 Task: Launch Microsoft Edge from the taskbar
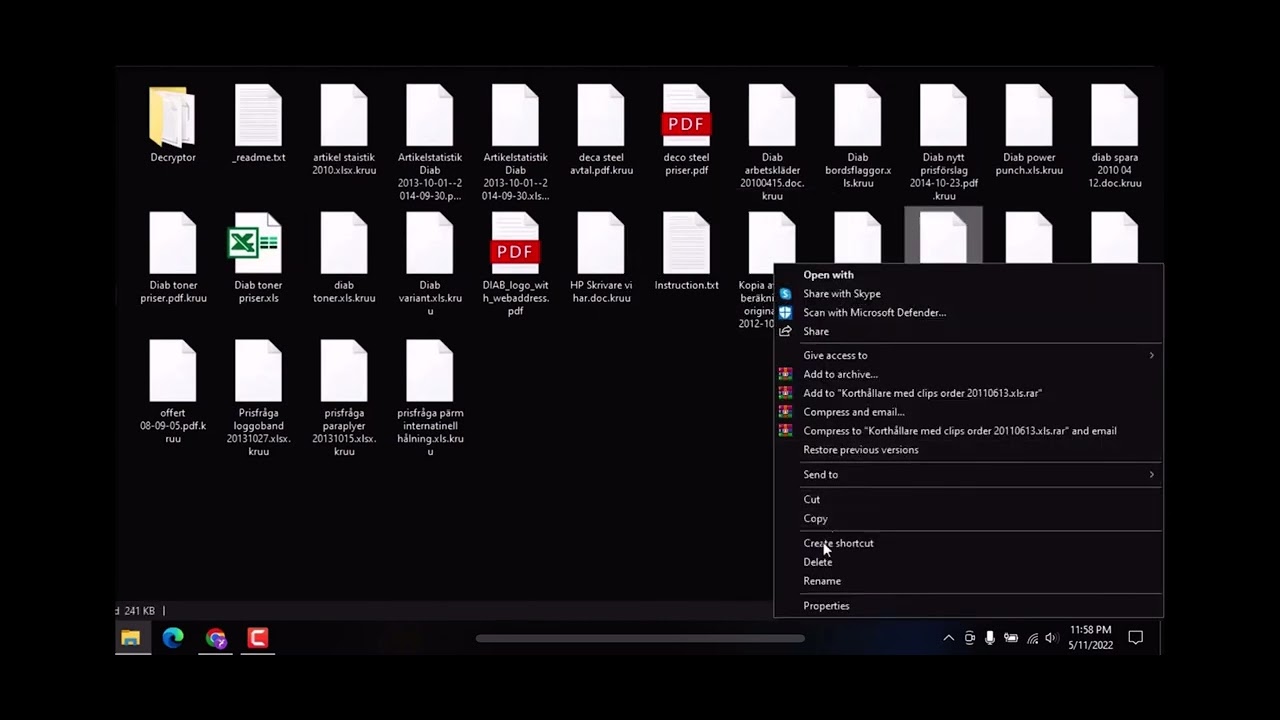[x=173, y=638]
